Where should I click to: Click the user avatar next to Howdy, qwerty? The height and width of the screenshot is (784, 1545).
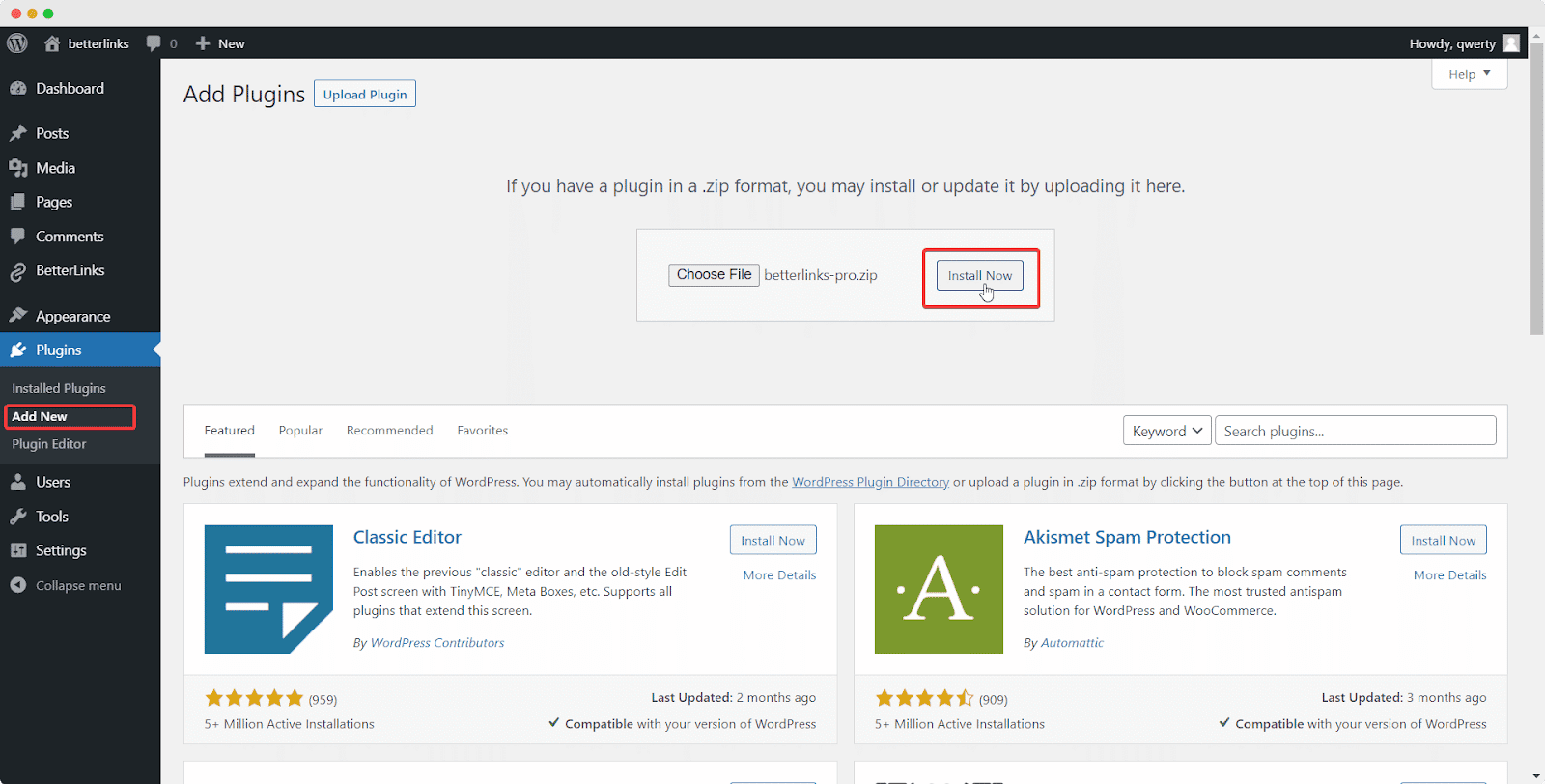(1511, 43)
